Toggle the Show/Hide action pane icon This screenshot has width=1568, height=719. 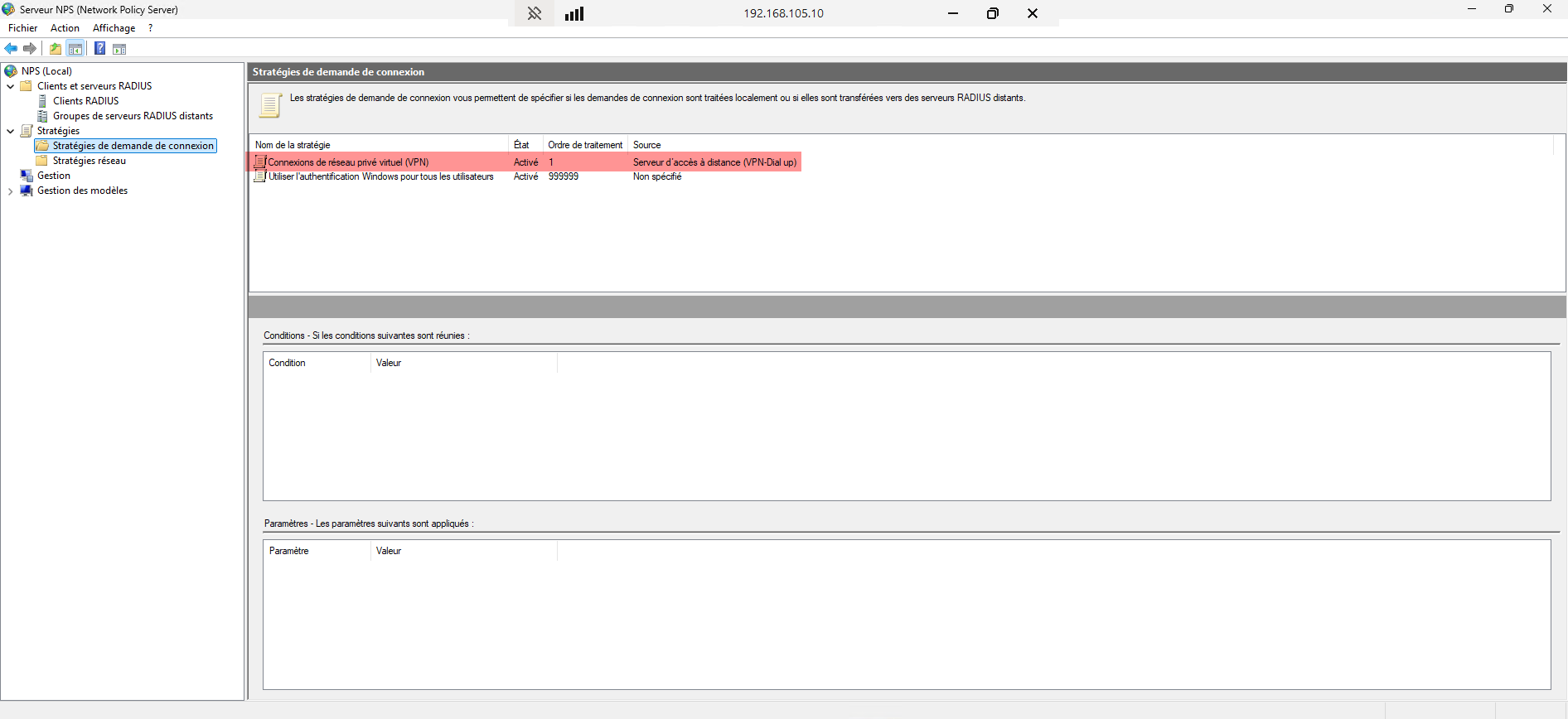(x=119, y=49)
